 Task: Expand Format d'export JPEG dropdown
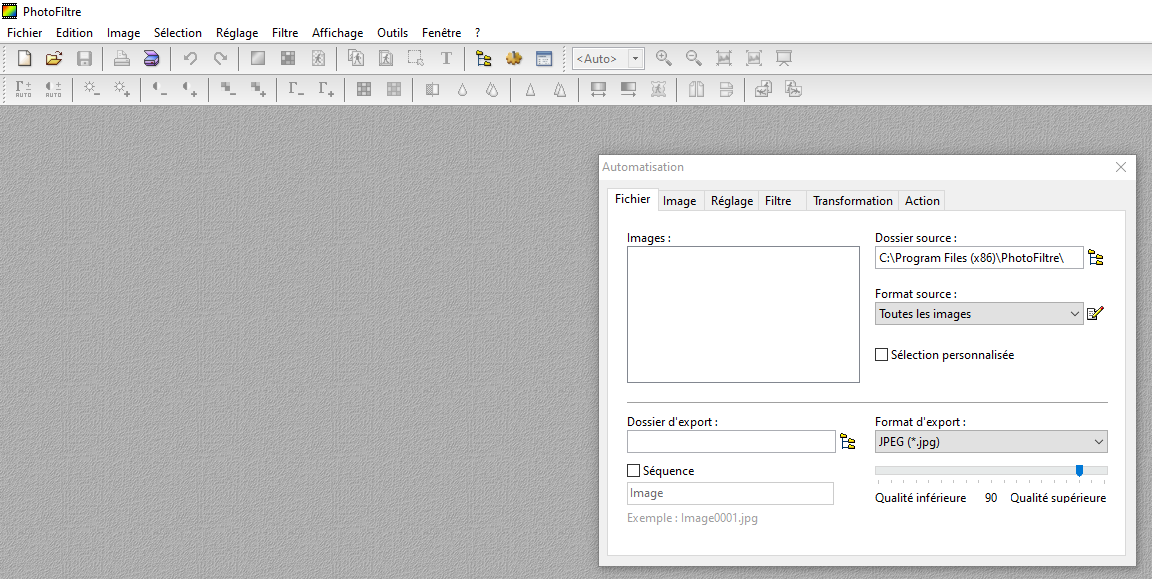991,442
